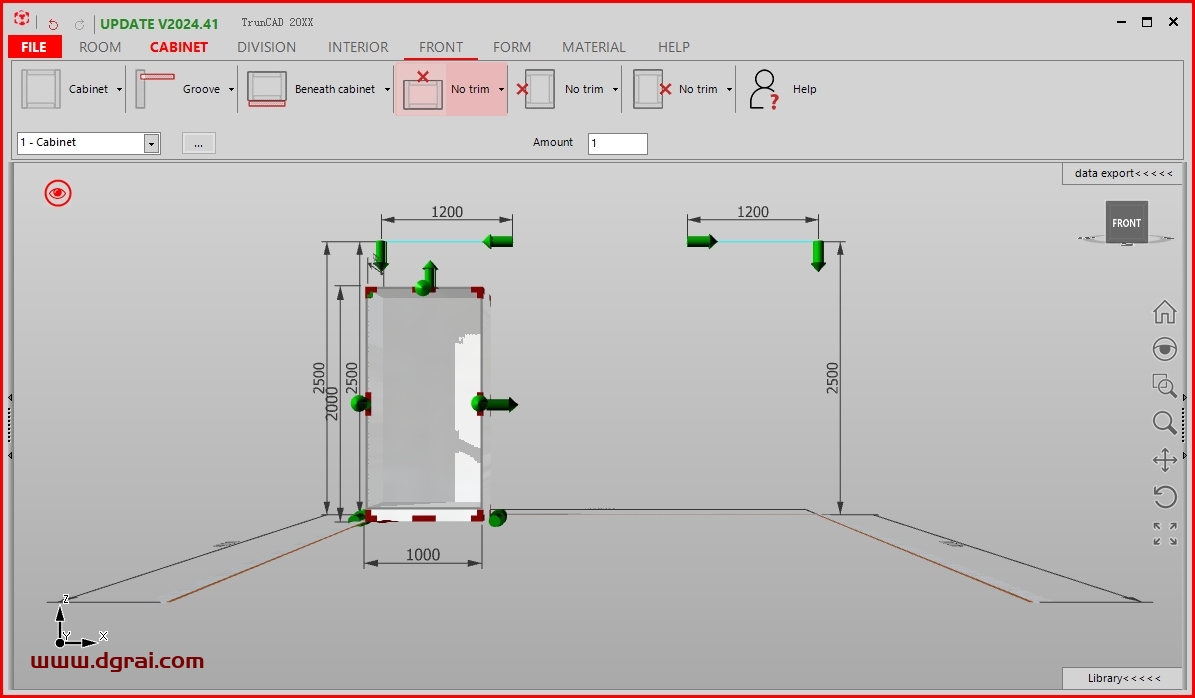The width and height of the screenshot is (1195, 698).
Task: Click the redo arrow icon
Action: 79,24
